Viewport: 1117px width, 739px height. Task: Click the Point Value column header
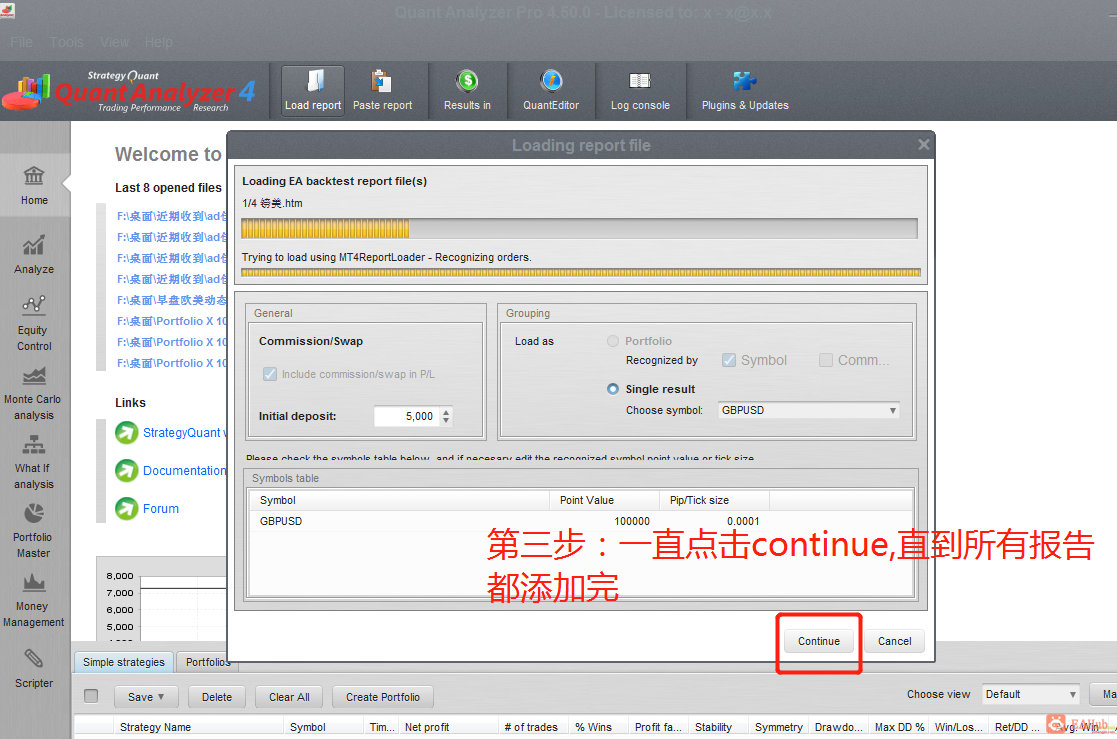tap(604, 500)
